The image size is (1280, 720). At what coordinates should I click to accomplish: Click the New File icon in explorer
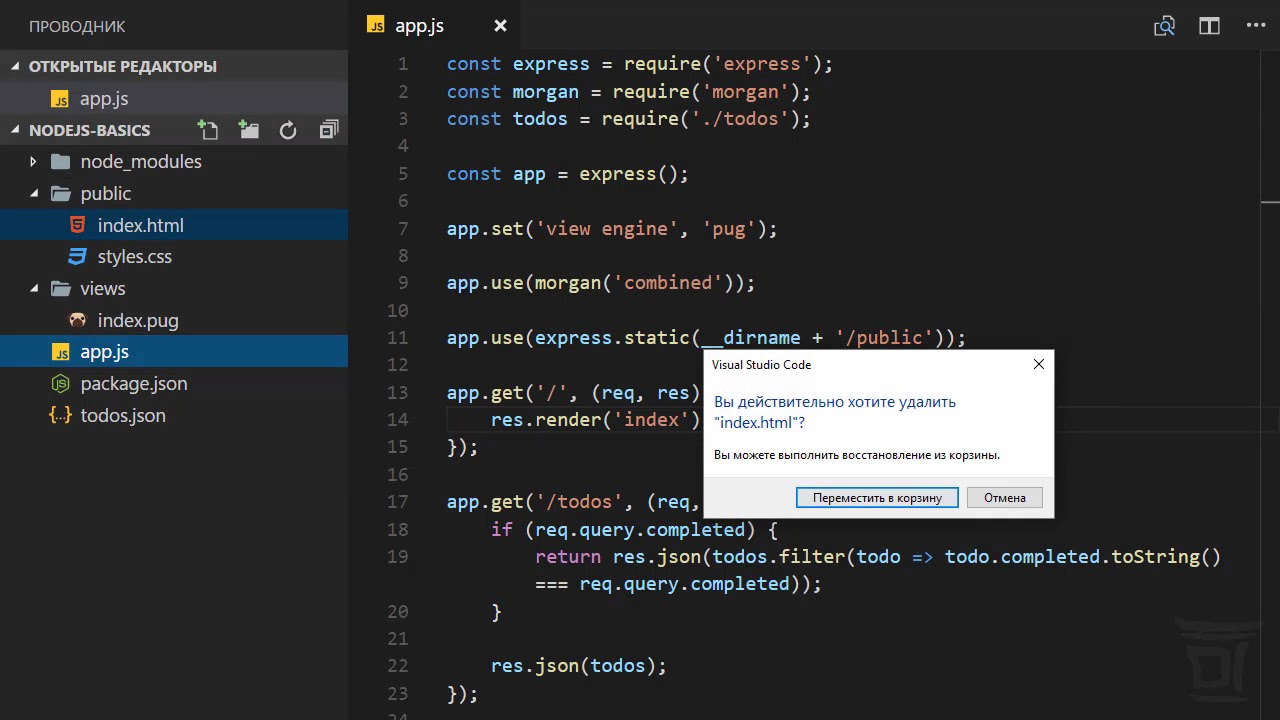point(208,130)
